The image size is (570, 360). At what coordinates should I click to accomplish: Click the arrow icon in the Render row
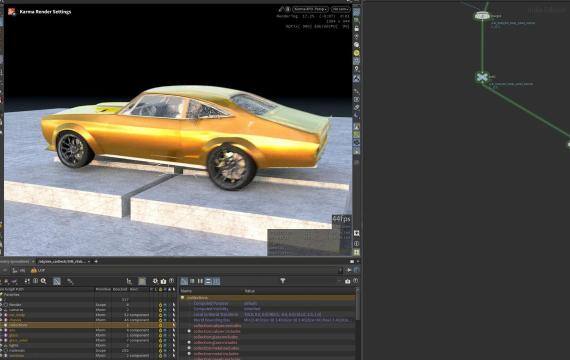(x=174, y=305)
